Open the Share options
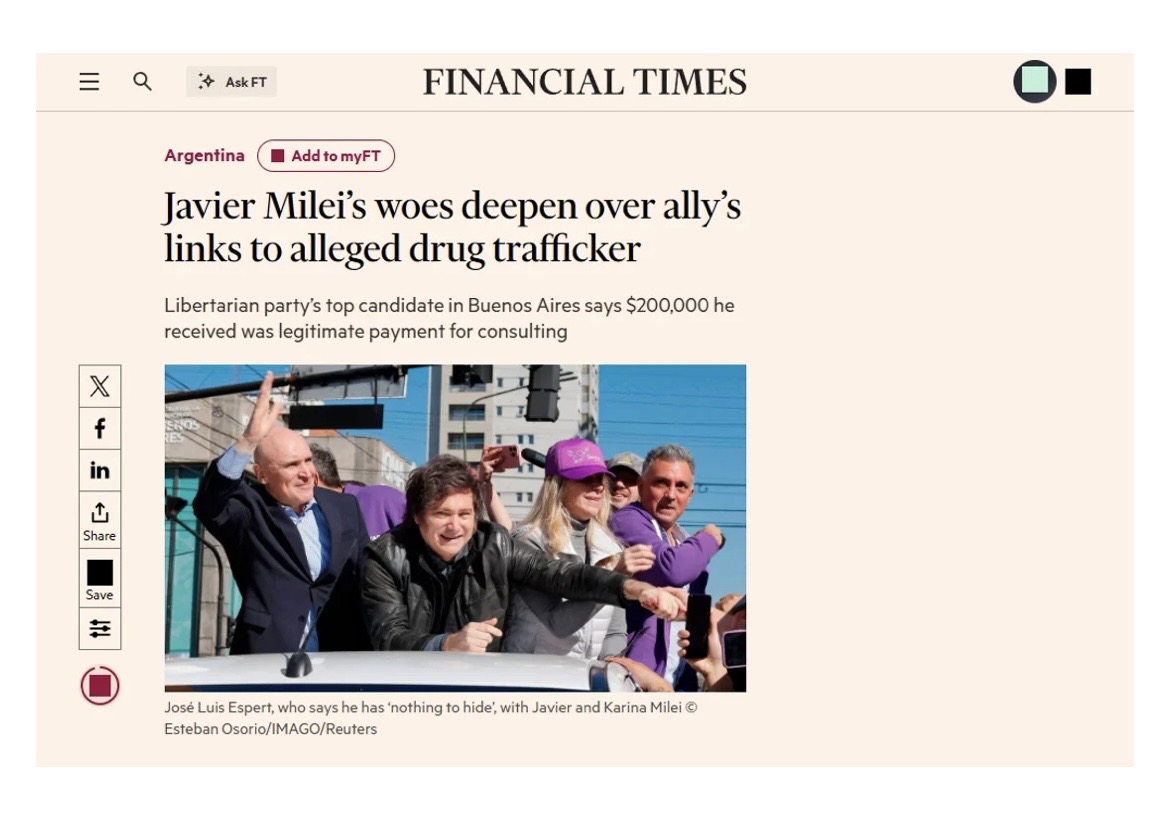 click(100, 520)
